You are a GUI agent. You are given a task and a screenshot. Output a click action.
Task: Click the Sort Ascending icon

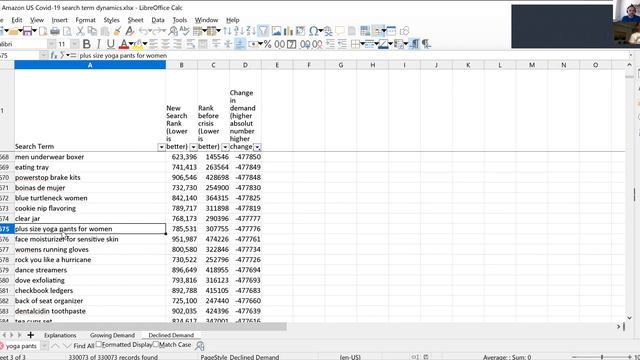click(239, 31)
